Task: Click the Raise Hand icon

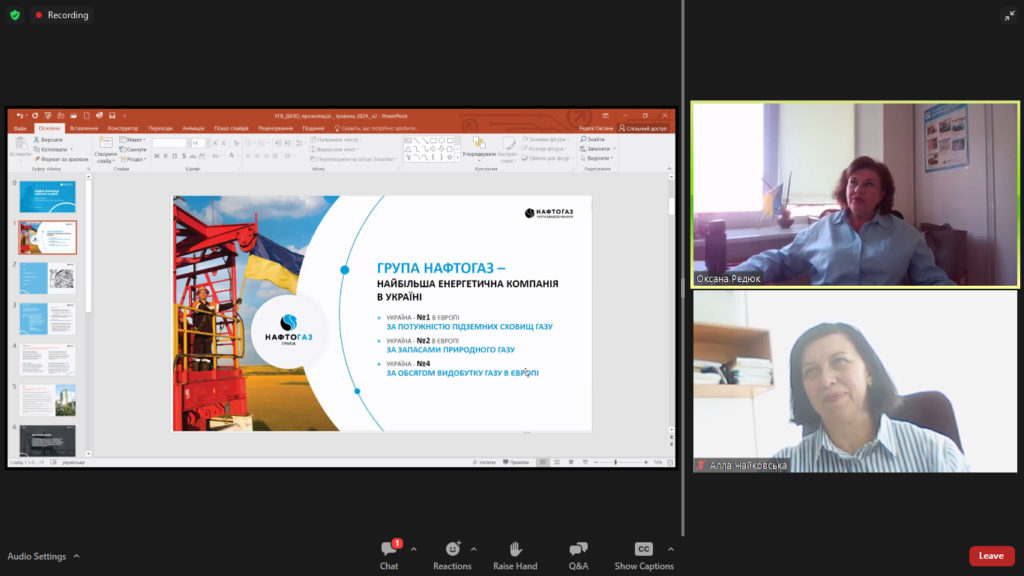Action: tap(515, 553)
